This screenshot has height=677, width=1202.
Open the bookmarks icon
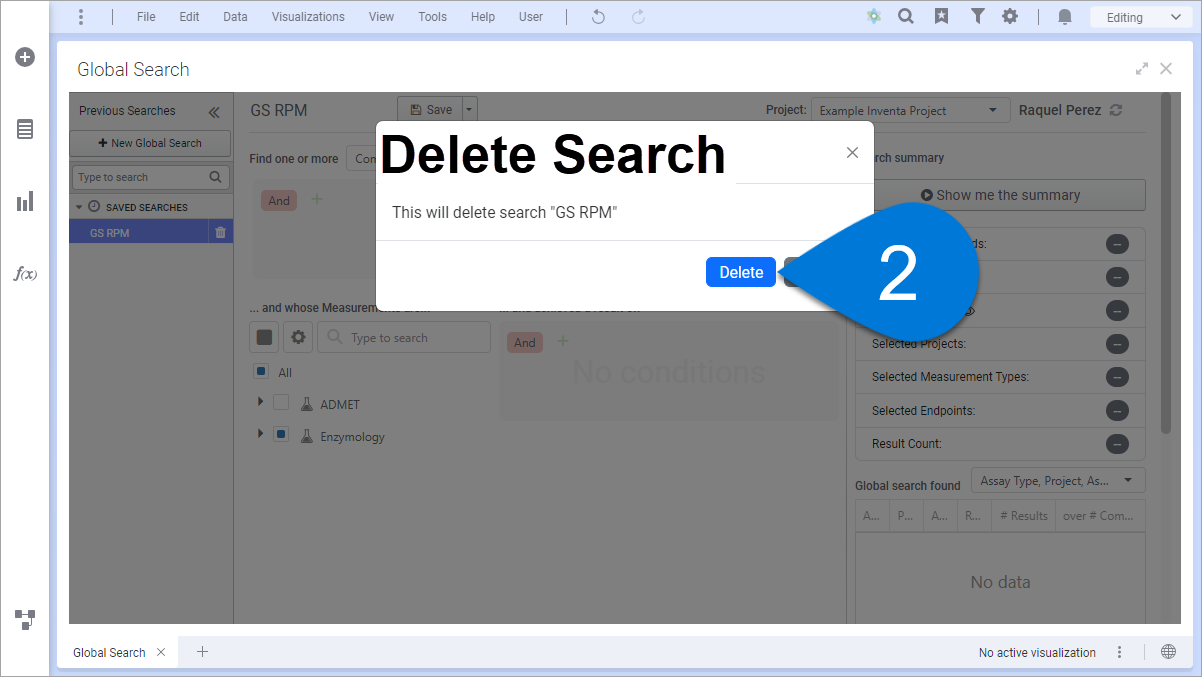(941, 17)
